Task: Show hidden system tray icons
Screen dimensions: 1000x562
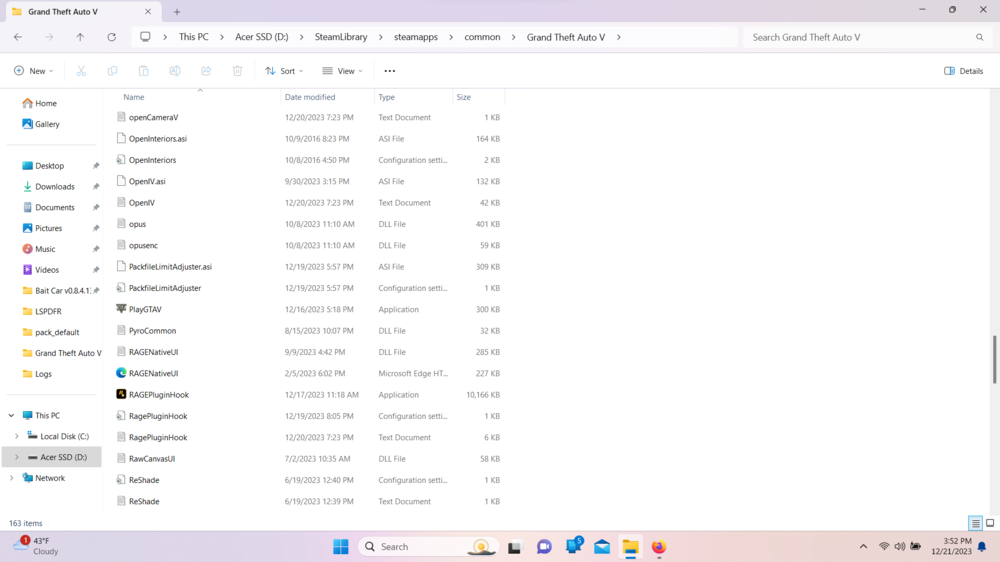Action: pyautogui.click(x=864, y=547)
